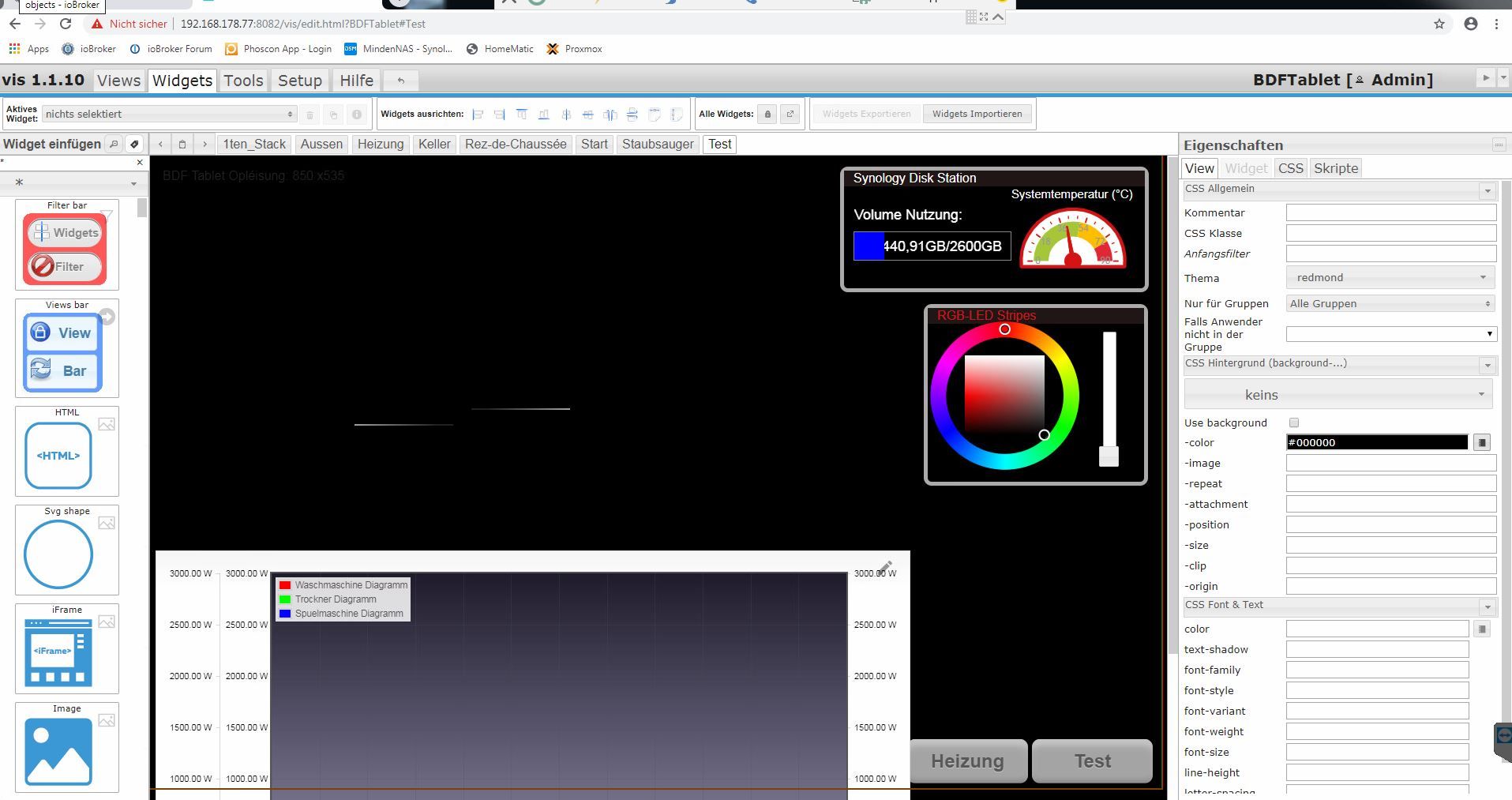The height and width of the screenshot is (800, 1512).
Task: Click the equal widget height icon
Action: coord(677,115)
